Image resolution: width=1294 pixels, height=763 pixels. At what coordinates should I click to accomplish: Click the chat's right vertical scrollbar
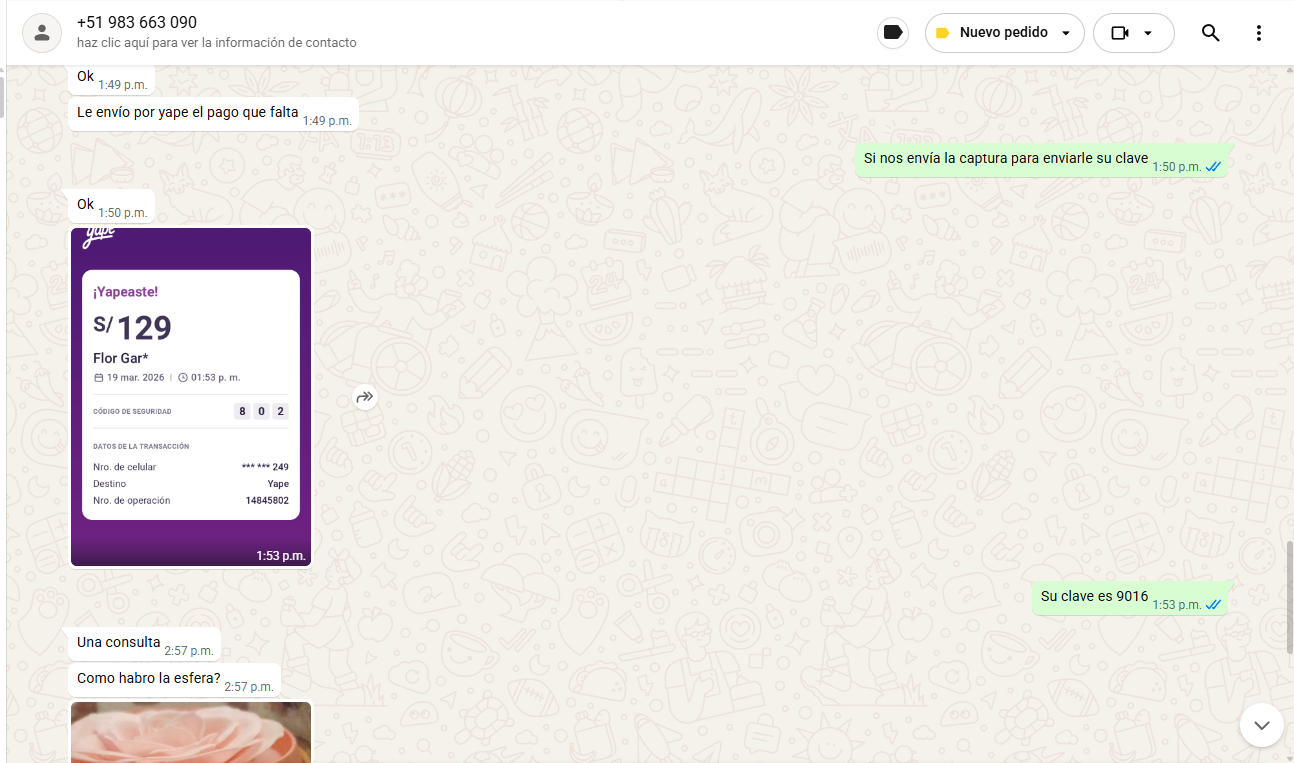[x=1289, y=600]
